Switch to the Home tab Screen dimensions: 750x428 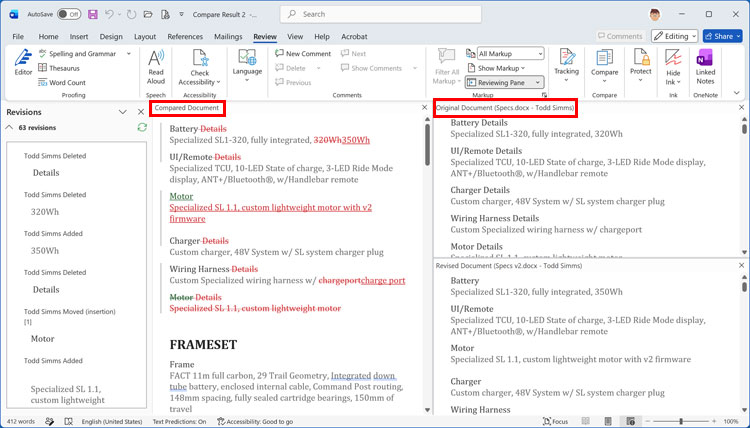(48, 36)
